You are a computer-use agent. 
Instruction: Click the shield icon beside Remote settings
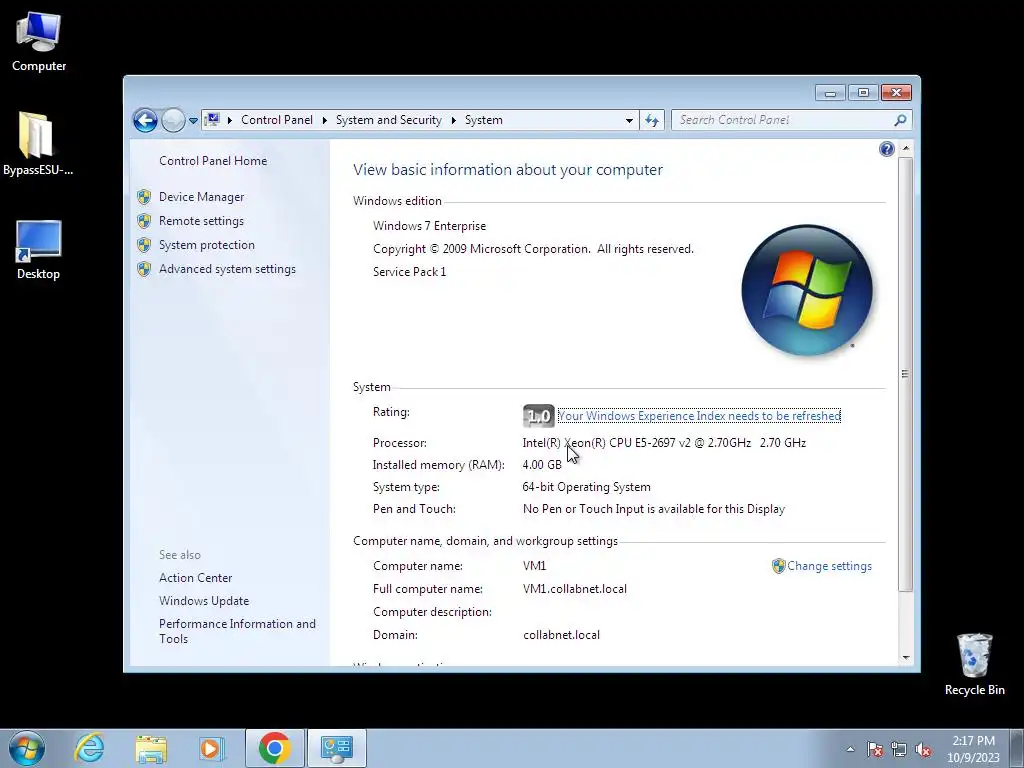click(144, 221)
